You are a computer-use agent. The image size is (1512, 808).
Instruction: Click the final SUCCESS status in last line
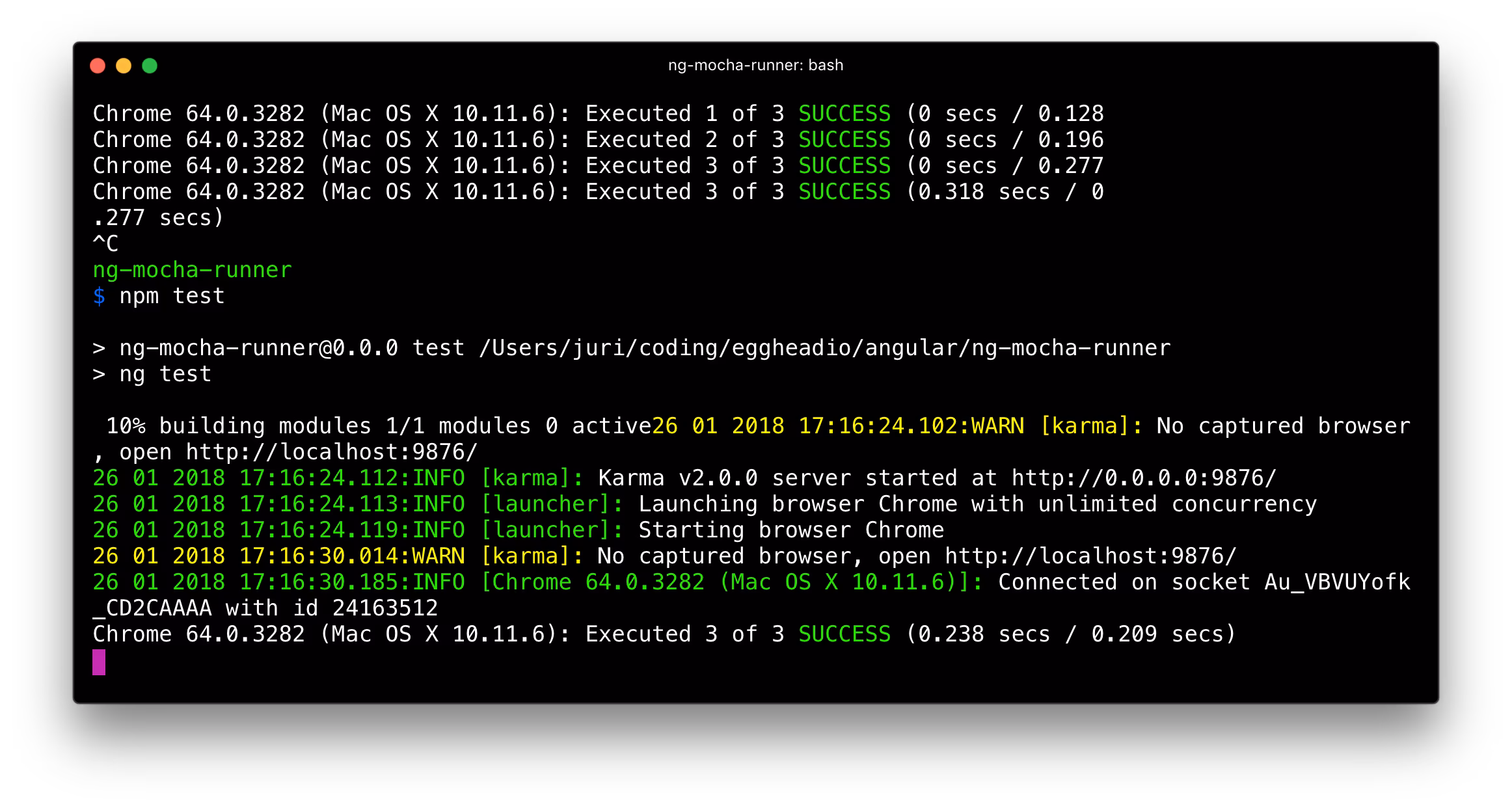click(844, 634)
